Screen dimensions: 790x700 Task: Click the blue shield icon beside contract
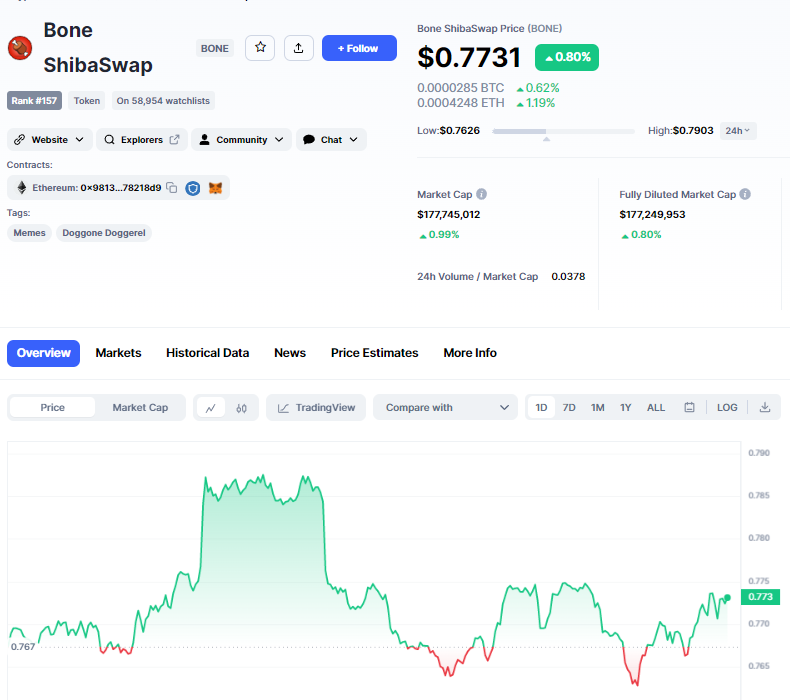(193, 188)
